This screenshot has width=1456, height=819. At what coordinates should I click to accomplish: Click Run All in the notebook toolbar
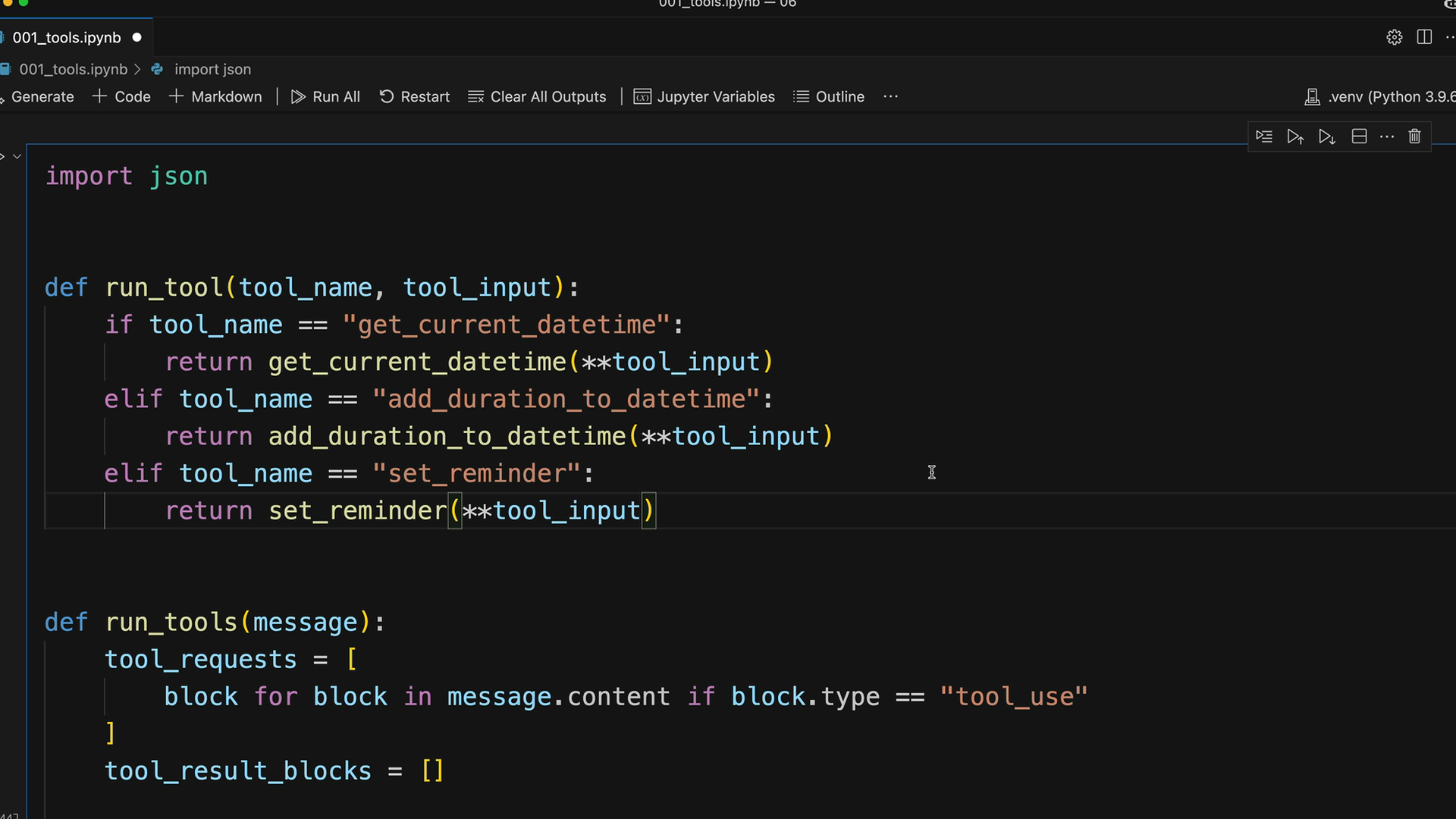tap(325, 96)
